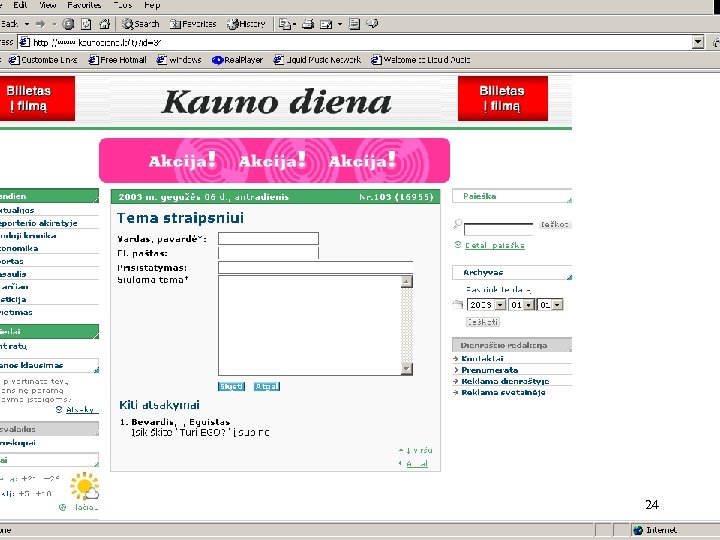
Task: Click the Print icon in toolbar
Action: pyautogui.click(x=308, y=24)
